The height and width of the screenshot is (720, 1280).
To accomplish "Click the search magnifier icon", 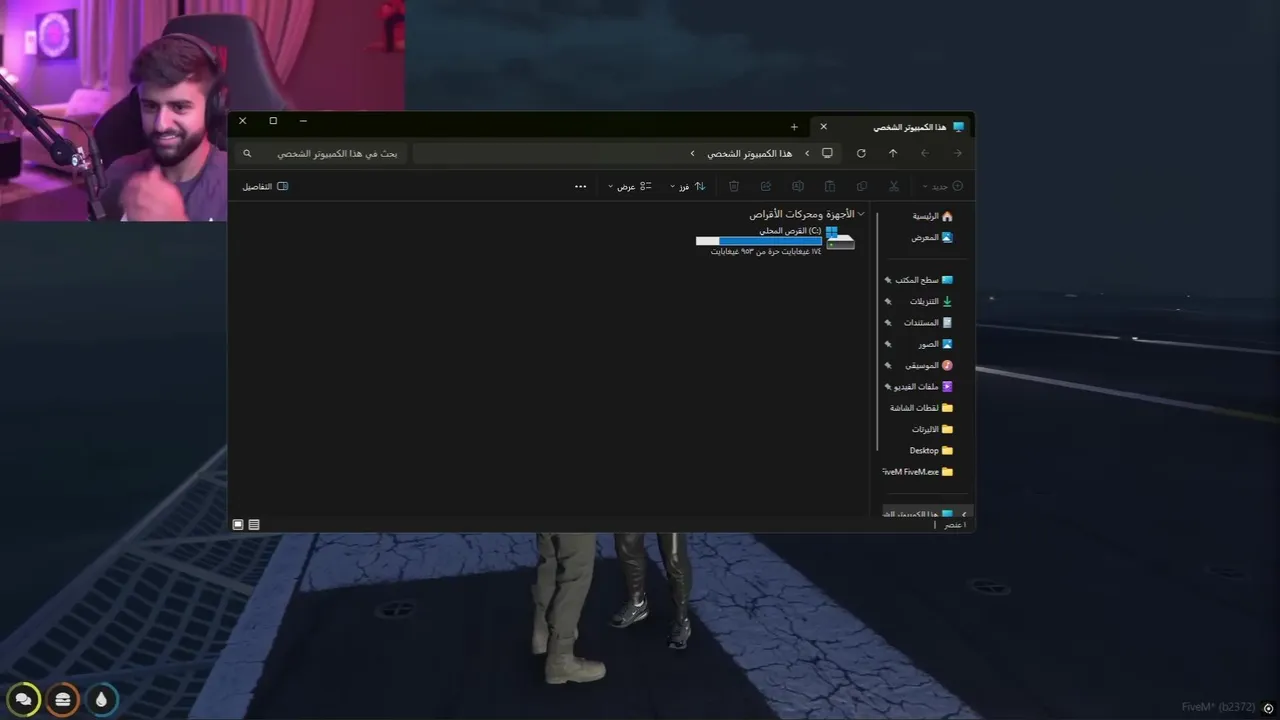I will click(x=247, y=153).
